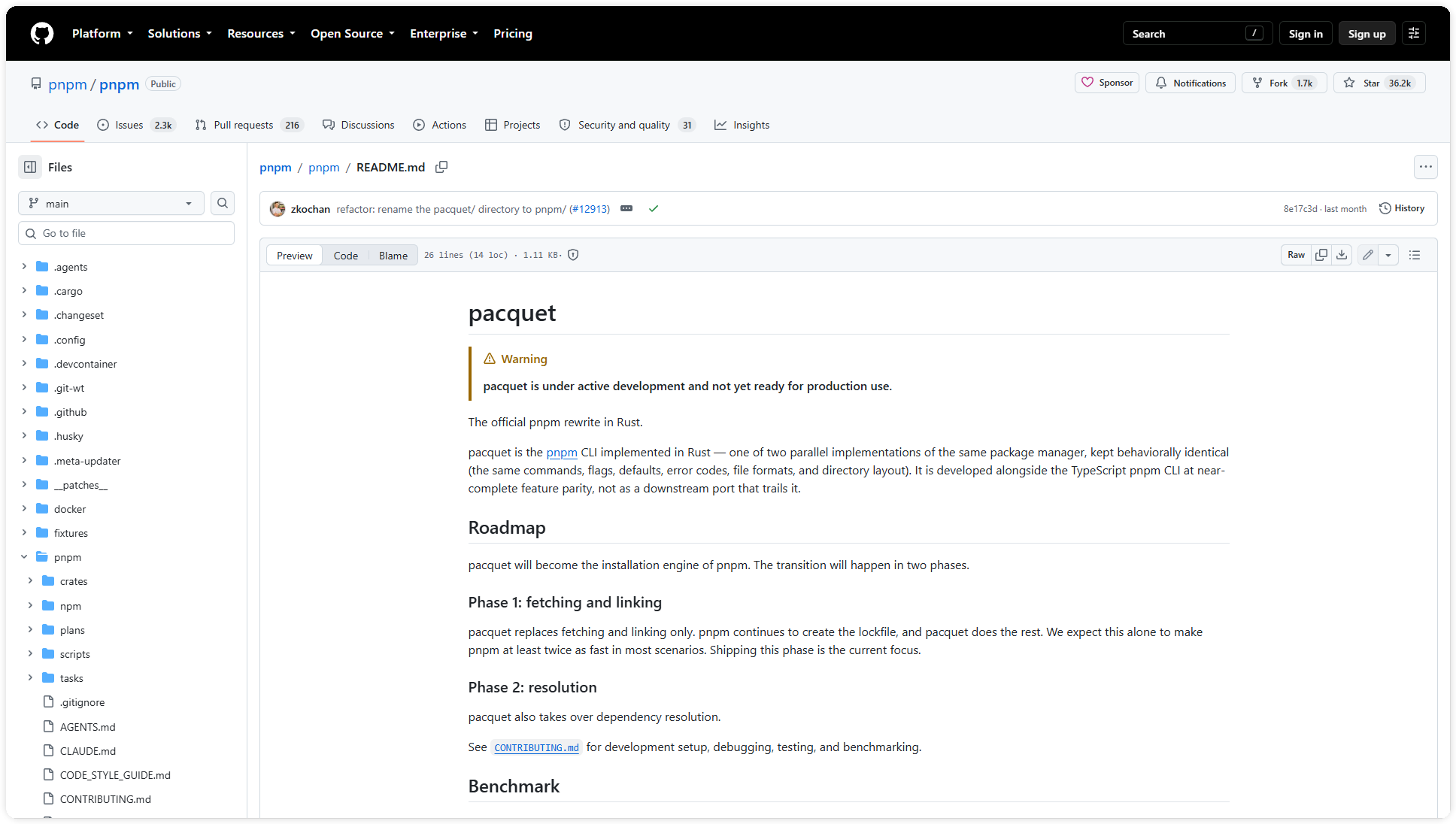Expand the commit message ellipsis
This screenshot has width=1456, height=824.
tap(626, 208)
